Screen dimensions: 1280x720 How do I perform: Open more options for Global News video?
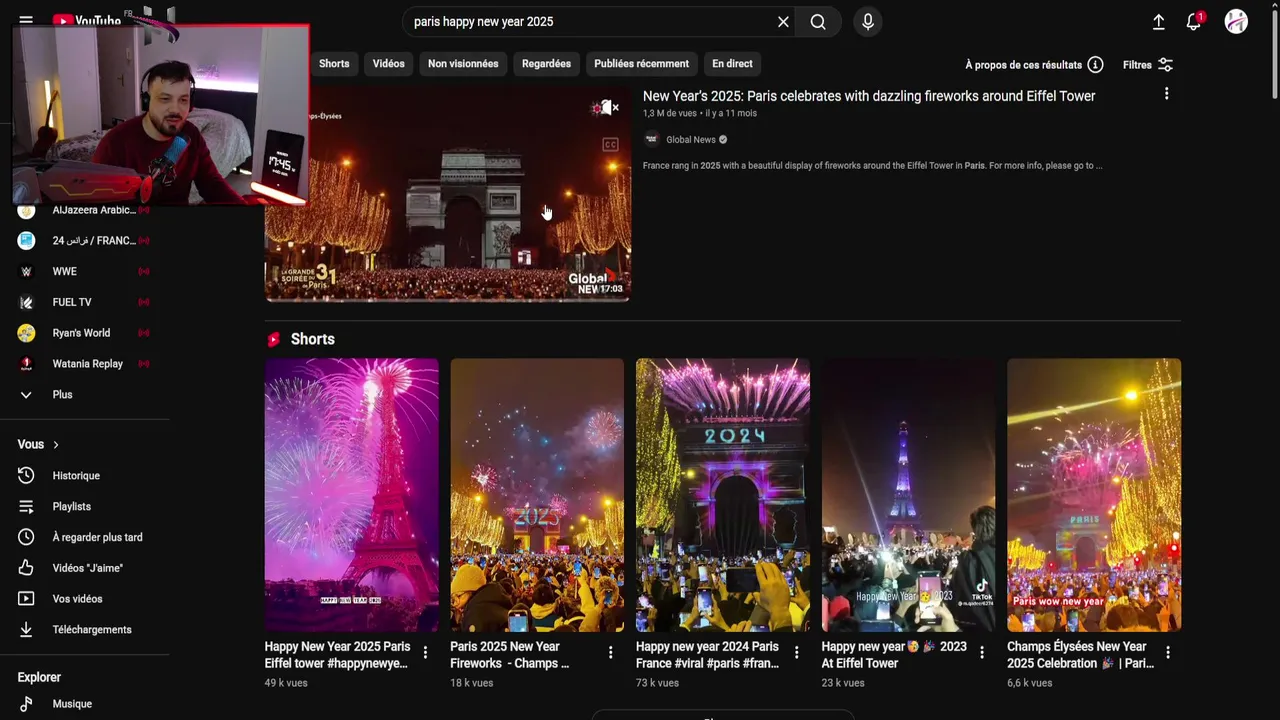click(1166, 94)
